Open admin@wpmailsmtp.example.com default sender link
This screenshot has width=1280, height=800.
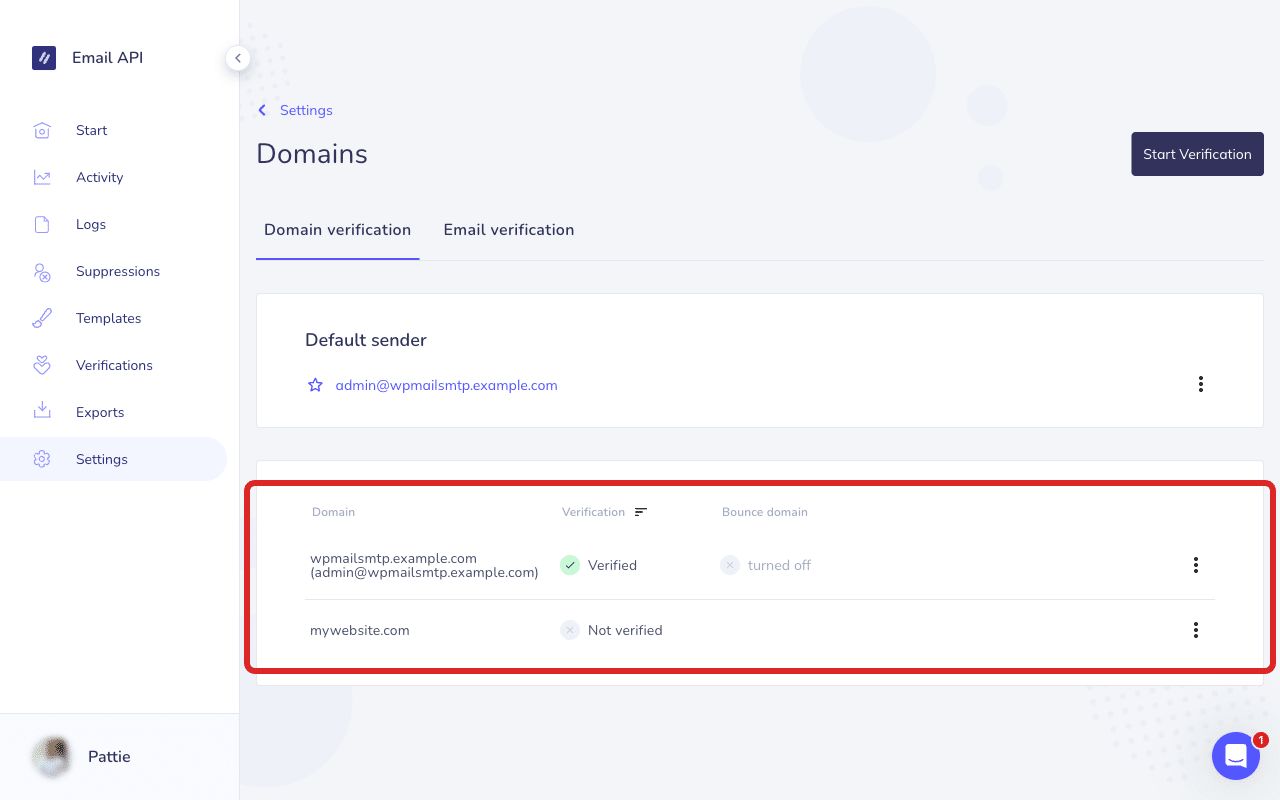click(446, 385)
